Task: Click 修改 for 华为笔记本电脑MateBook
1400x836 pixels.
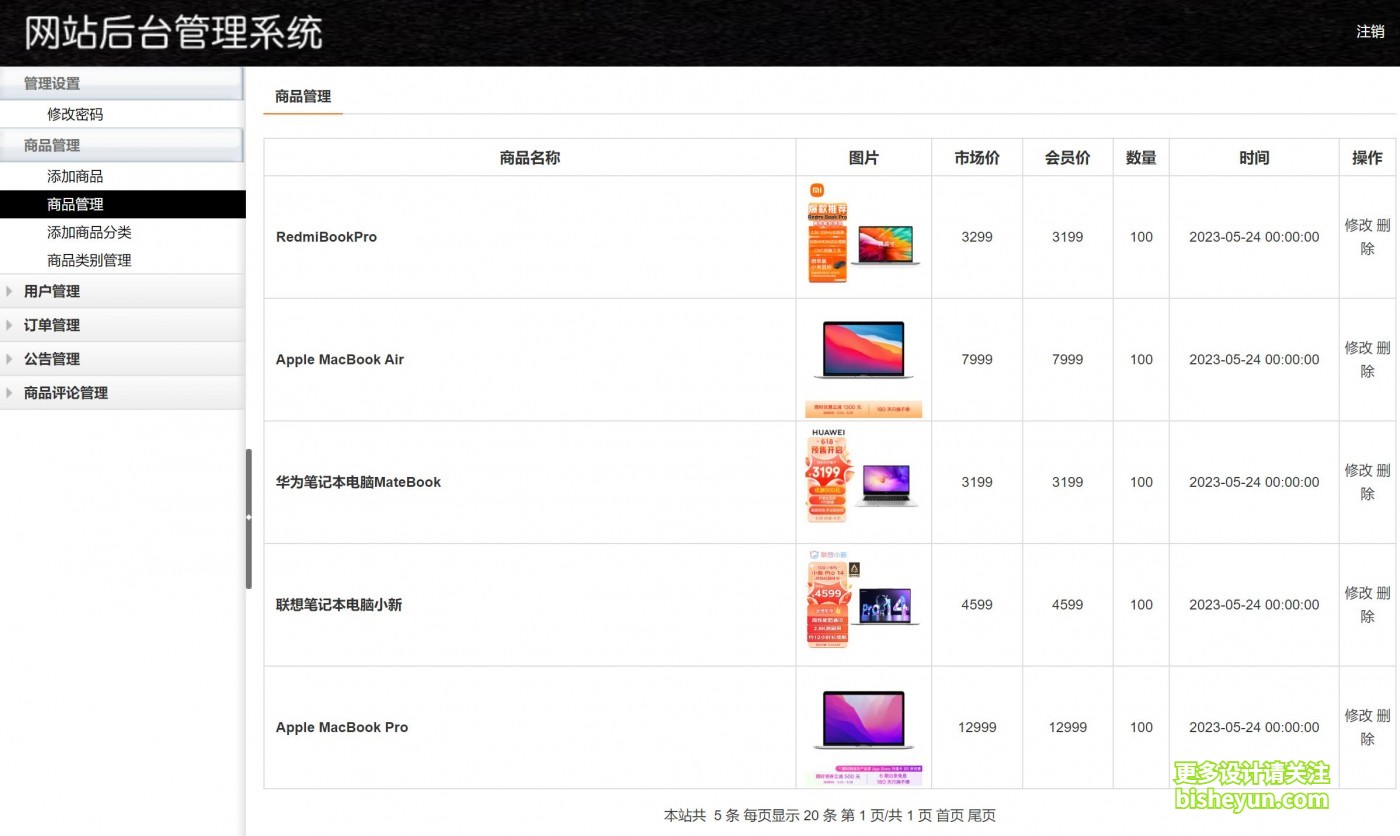Action: pos(1359,470)
